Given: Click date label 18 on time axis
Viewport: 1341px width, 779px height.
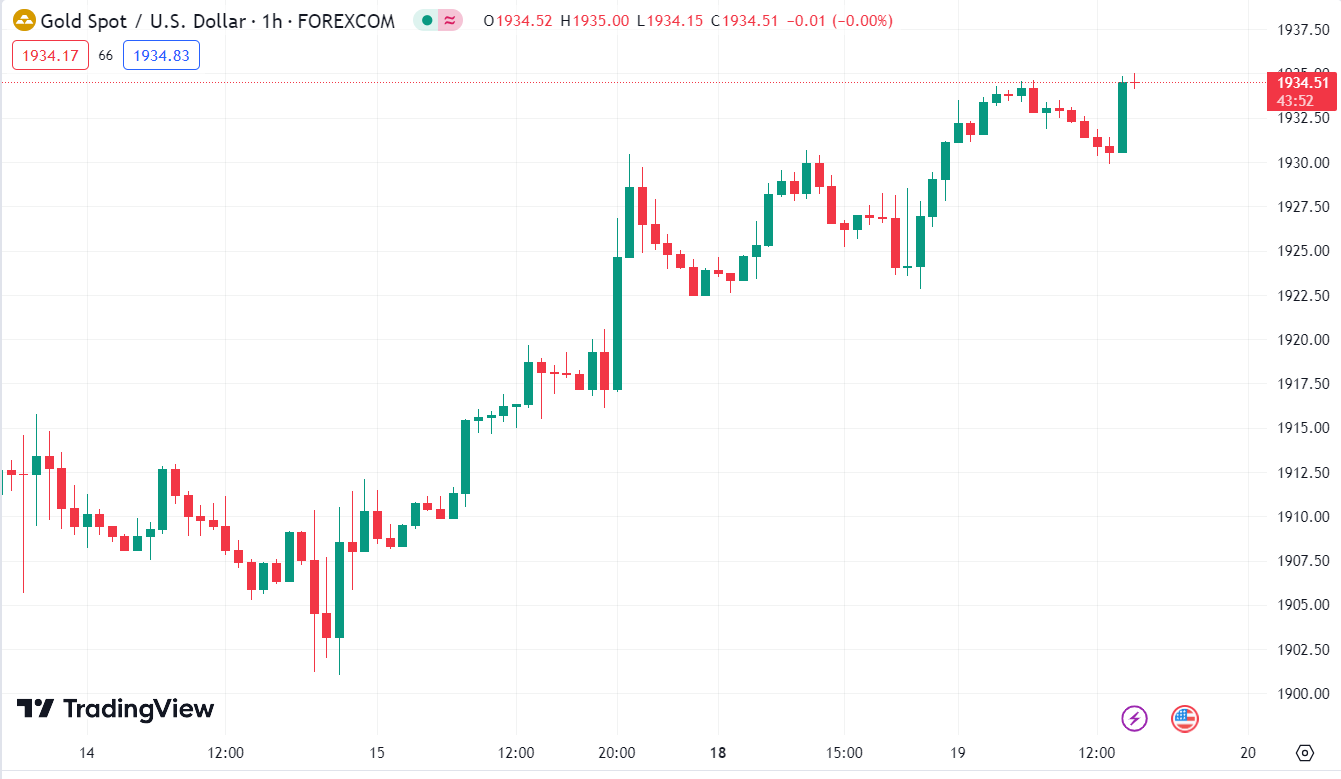Looking at the screenshot, I should point(717,753).
